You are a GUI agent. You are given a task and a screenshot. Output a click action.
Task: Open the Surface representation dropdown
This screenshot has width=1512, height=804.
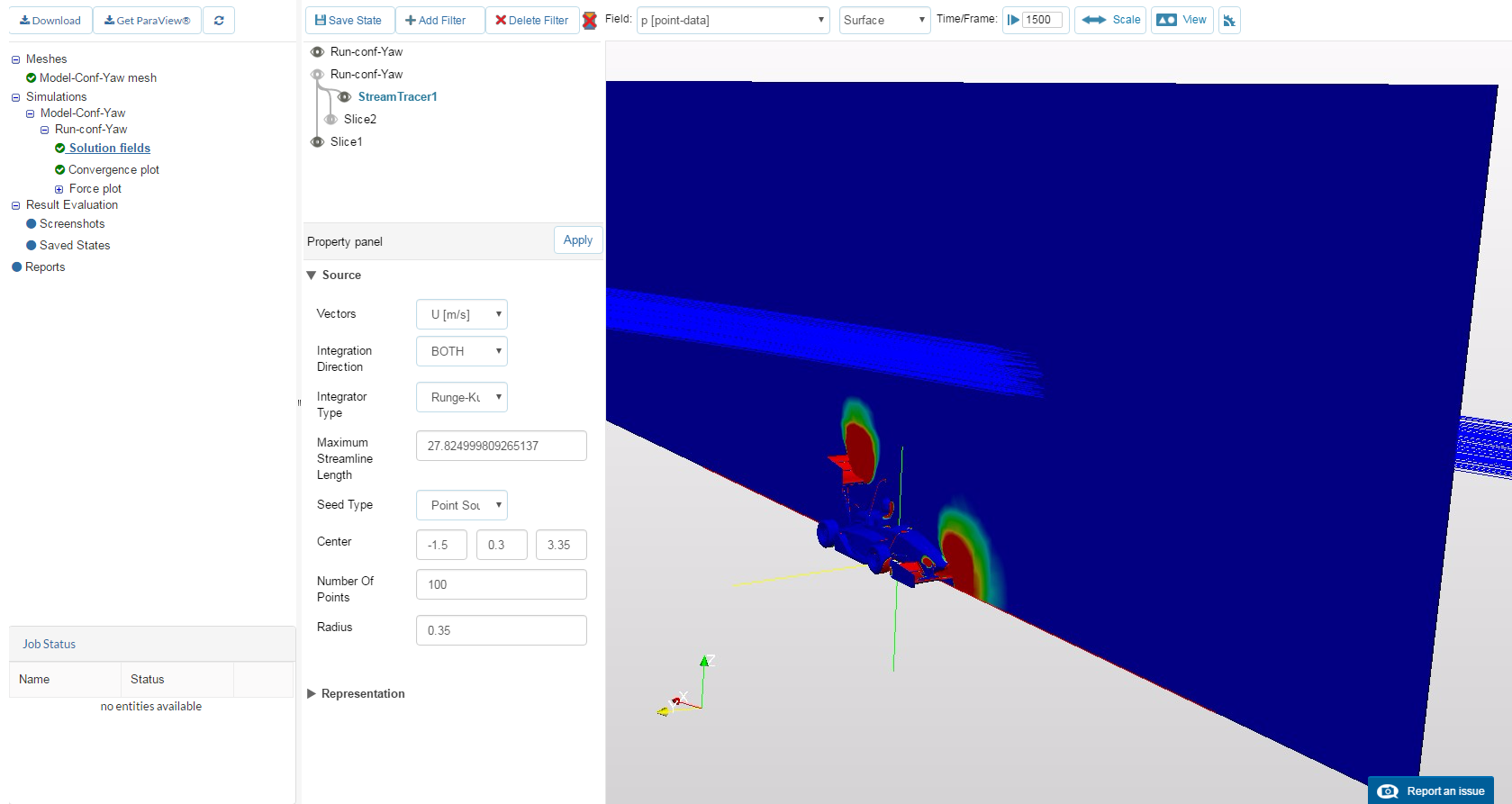click(x=884, y=20)
